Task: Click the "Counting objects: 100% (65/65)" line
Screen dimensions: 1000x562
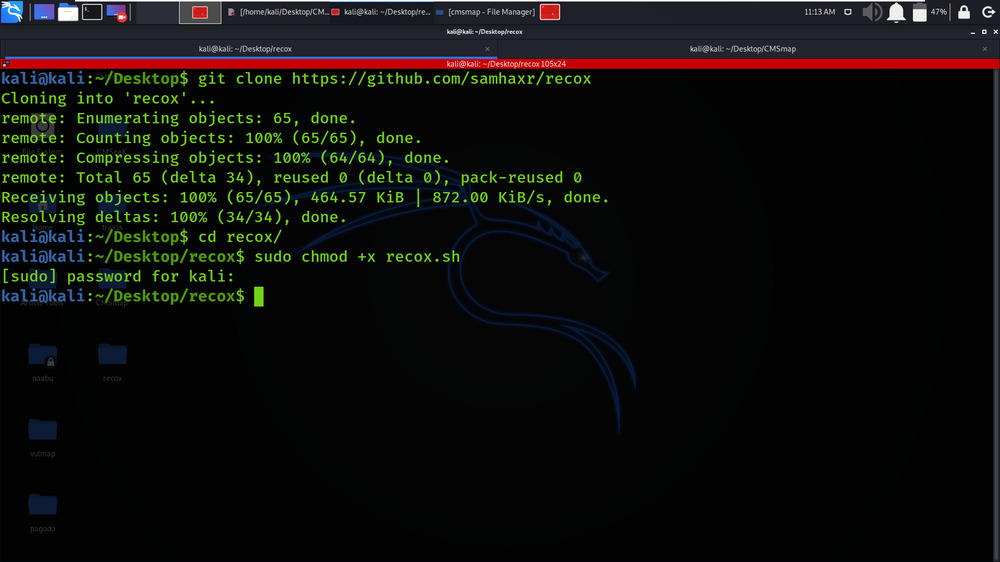Action: pos(211,138)
